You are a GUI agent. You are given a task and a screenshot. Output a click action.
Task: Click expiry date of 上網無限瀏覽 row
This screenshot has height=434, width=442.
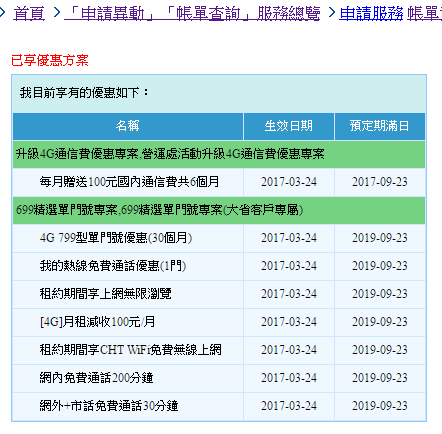380,294
